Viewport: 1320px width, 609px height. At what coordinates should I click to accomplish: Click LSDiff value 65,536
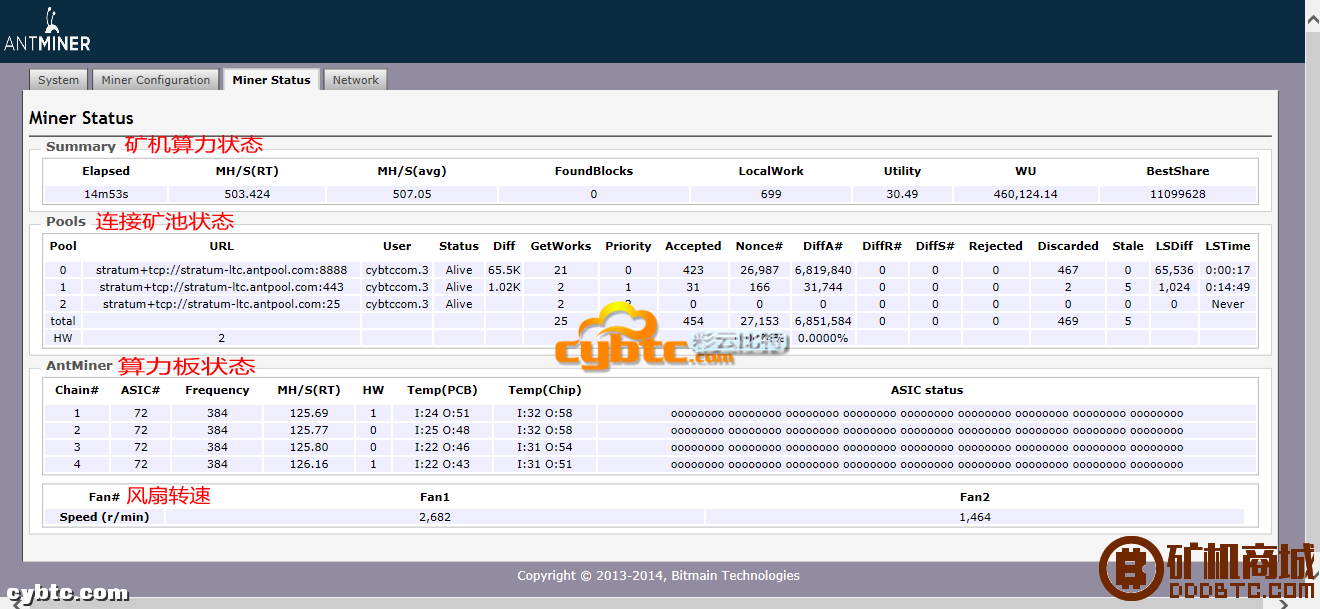point(1174,270)
